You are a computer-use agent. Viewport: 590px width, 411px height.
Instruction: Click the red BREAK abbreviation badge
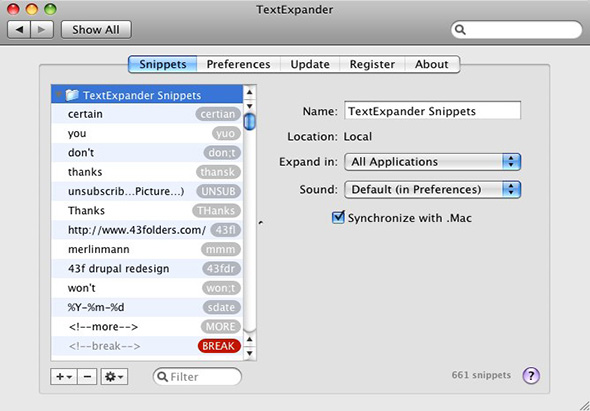click(219, 346)
